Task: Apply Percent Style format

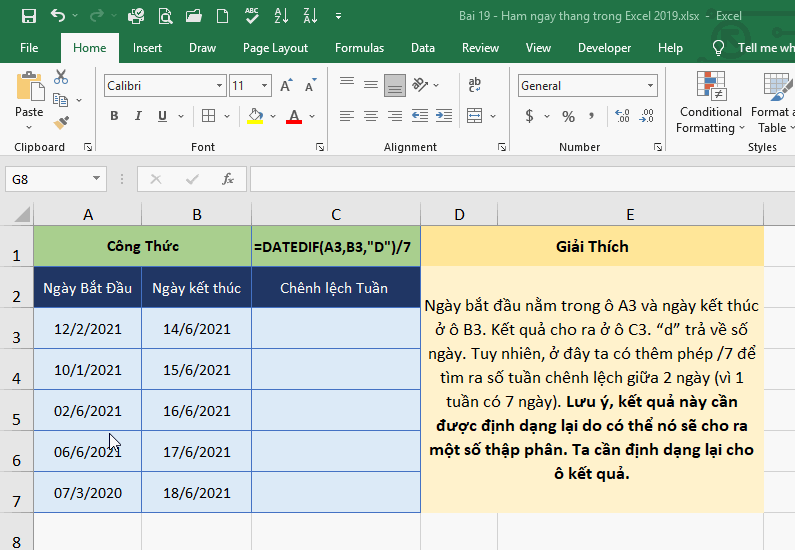Action: (568, 117)
